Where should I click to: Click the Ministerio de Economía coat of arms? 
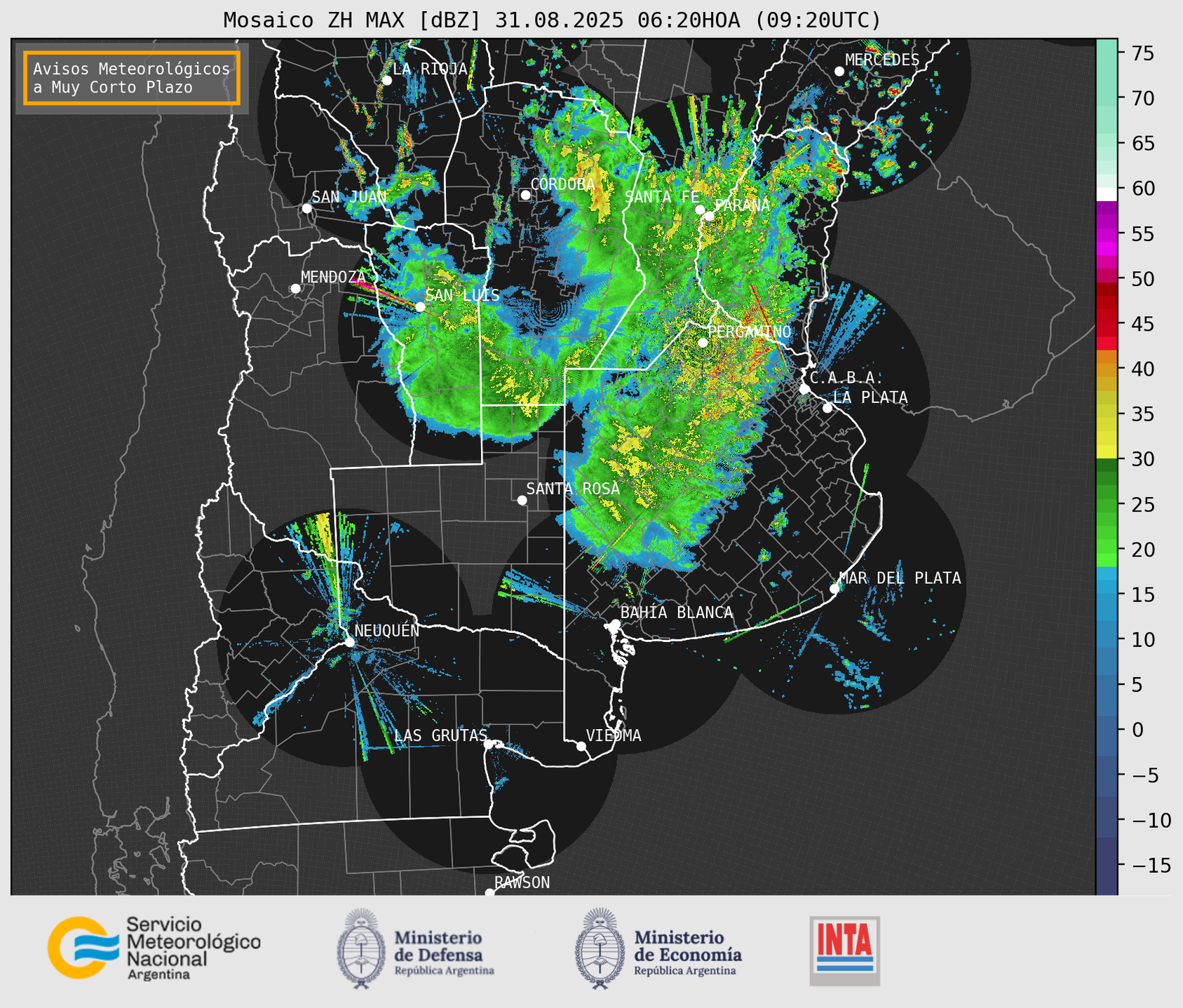[600, 948]
